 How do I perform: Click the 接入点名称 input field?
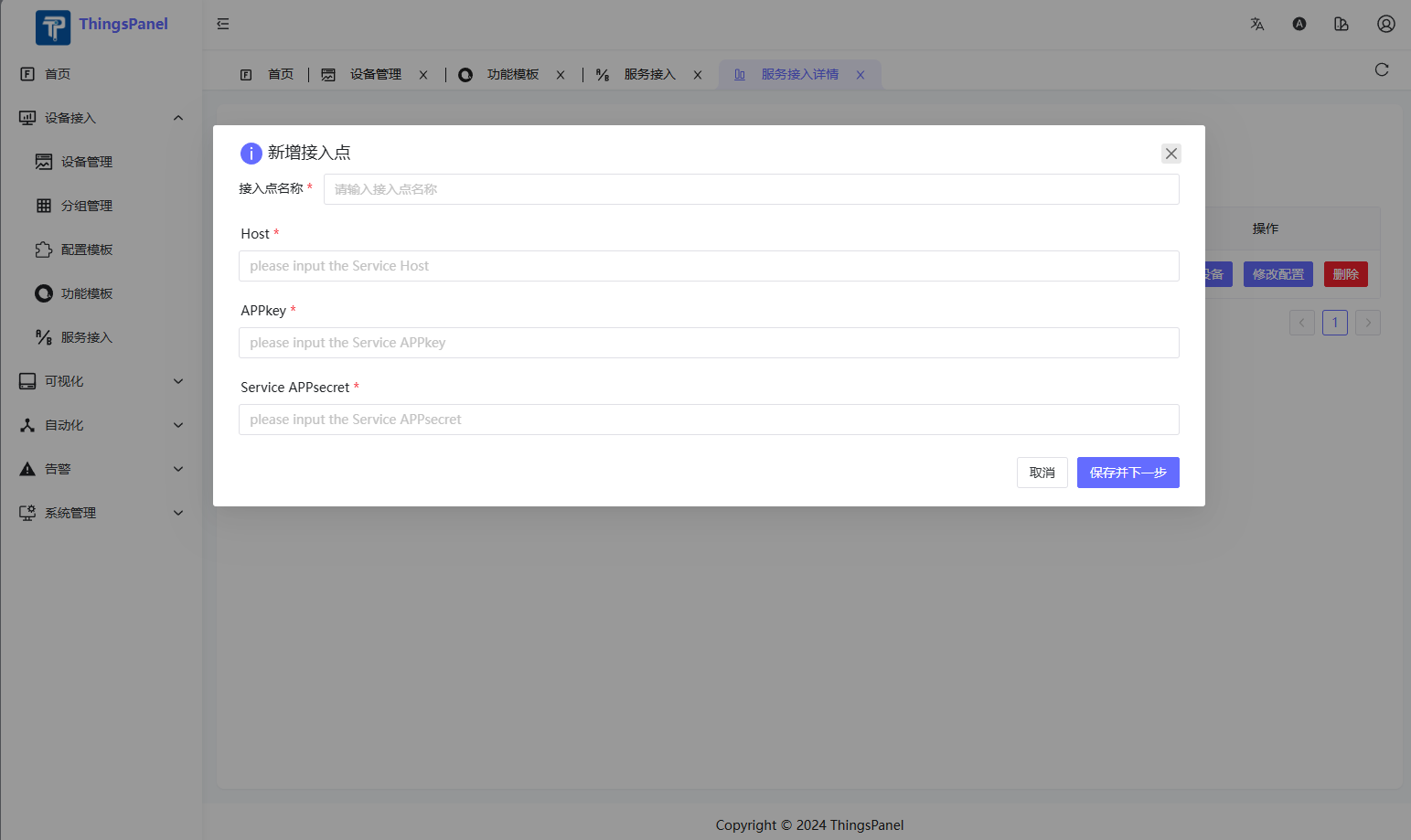[x=750, y=189]
